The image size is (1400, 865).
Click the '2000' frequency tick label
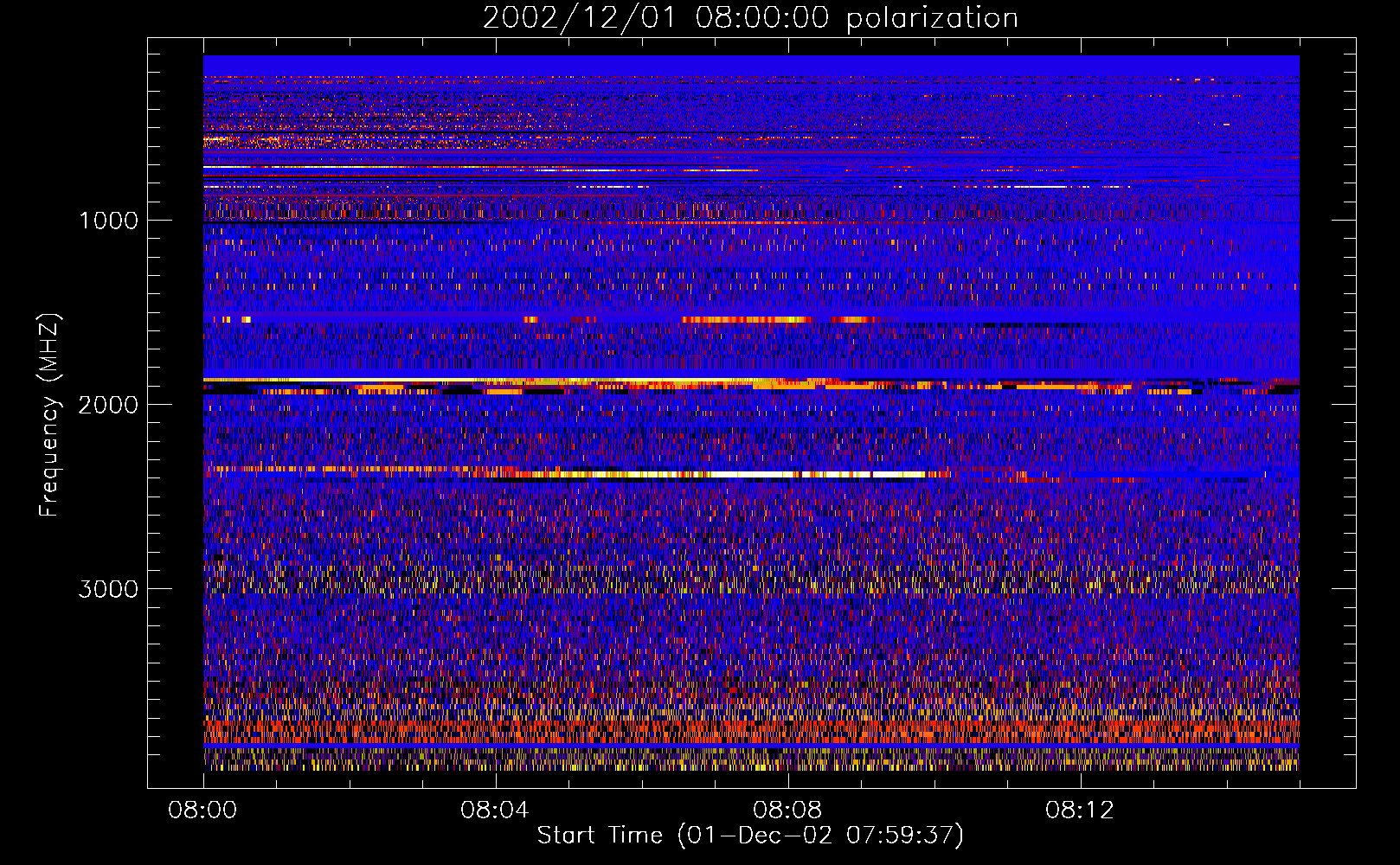[108, 405]
